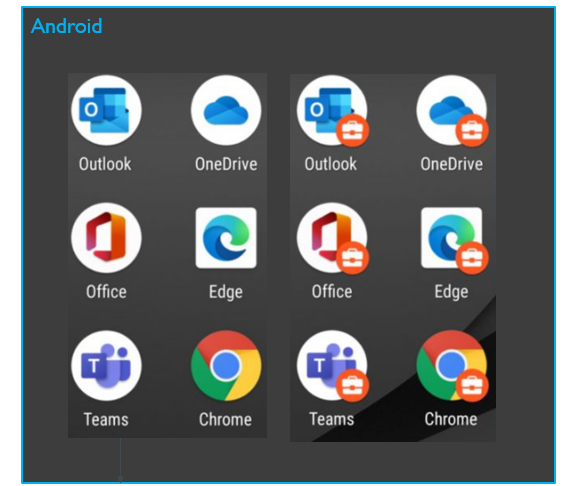Viewport: 572px width, 486px height.
Task: Click the briefcase badge on work Chrome
Action: 472,386
